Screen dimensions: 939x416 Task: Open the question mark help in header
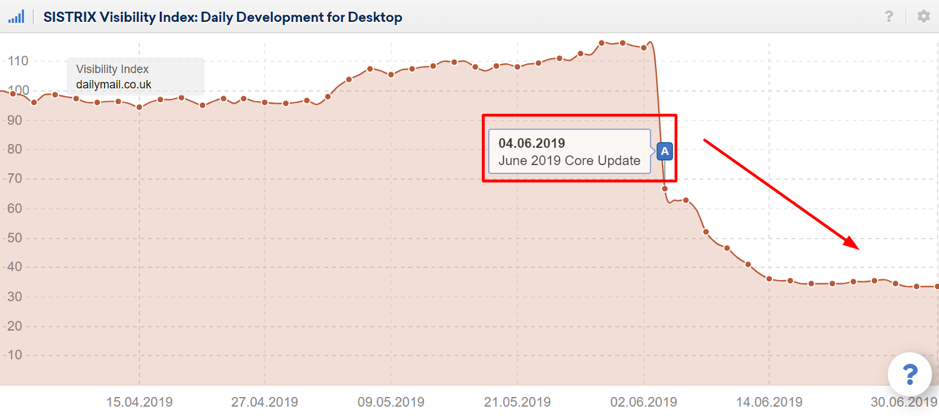click(889, 17)
